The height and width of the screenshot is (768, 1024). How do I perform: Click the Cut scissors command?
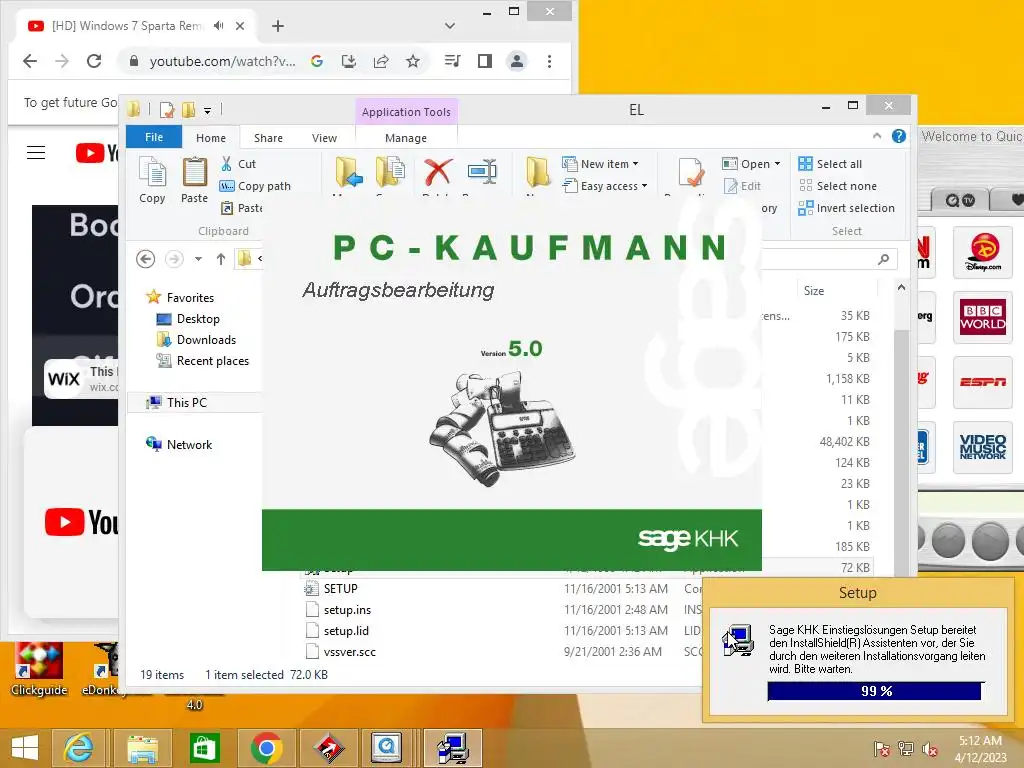click(238, 164)
